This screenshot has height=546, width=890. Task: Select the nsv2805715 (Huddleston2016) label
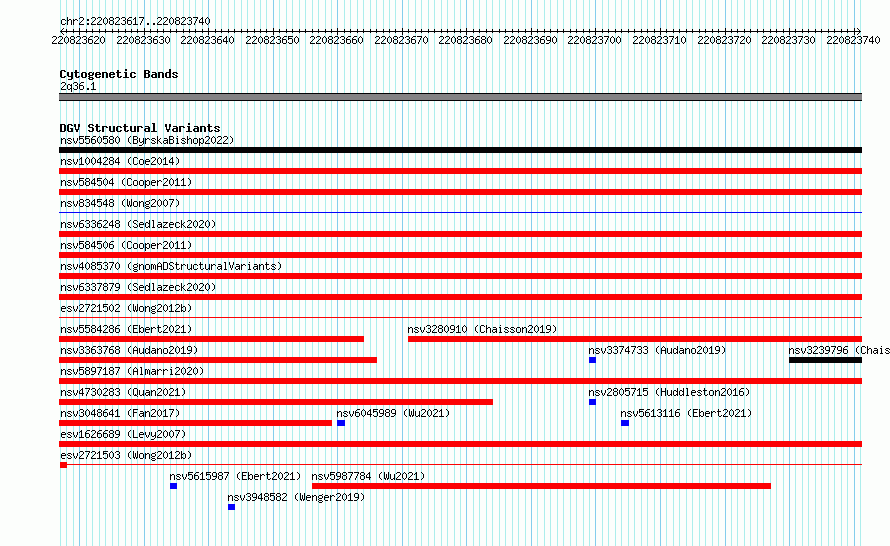669,392
